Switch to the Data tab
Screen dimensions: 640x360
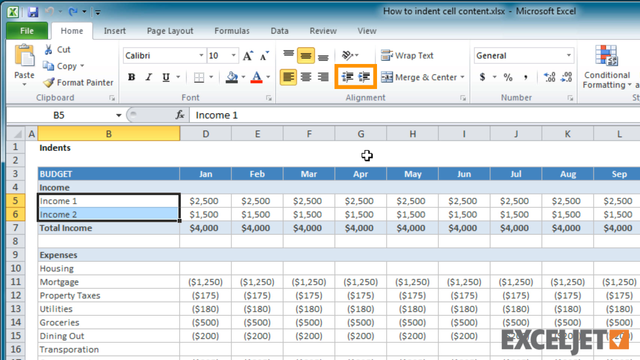[280, 31]
